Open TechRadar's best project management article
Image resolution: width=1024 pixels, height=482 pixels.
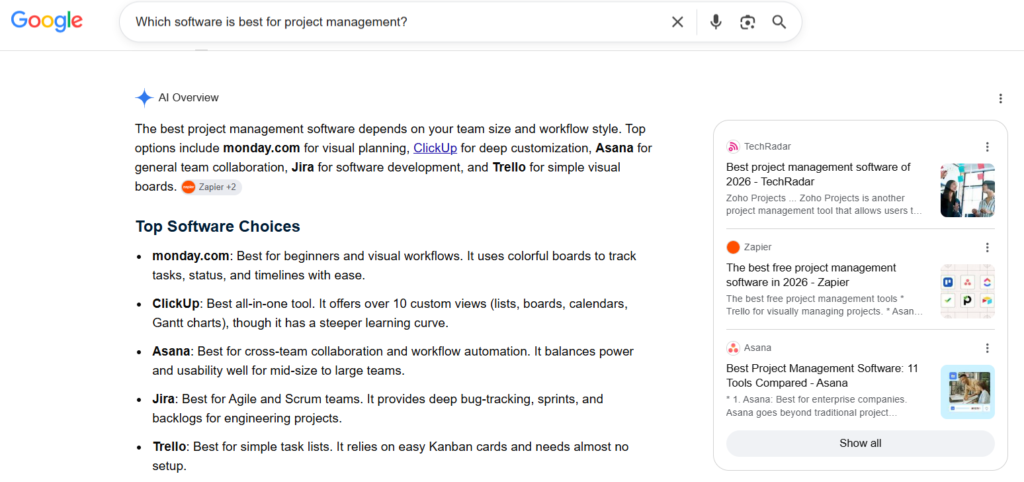[818, 174]
